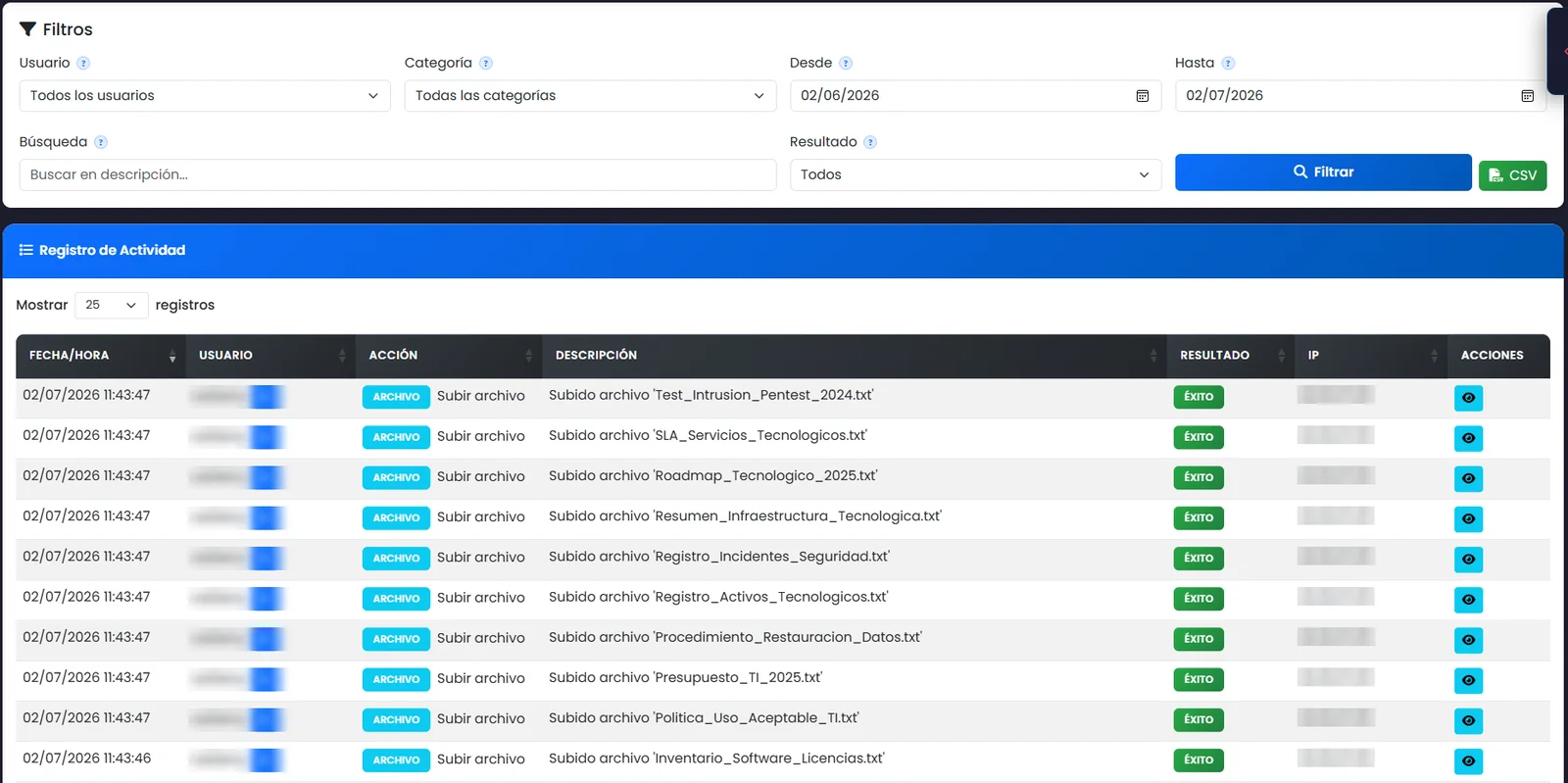Click ARCHIVO badge in Procedimiento_Restauracion_Datos row
Image resolution: width=1568 pixels, height=783 pixels.
click(396, 639)
